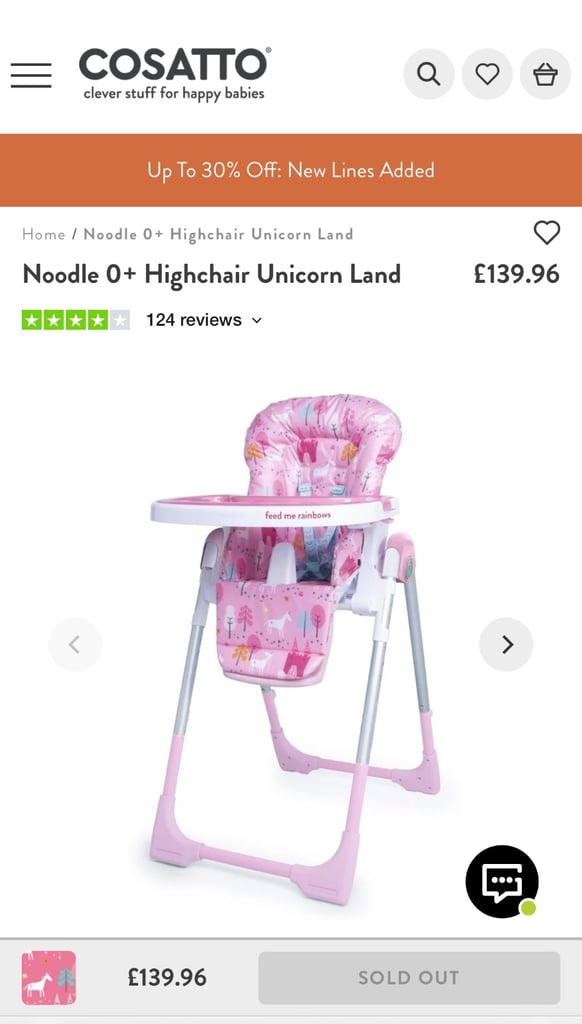Select the Unicorn Land pattern swatch
582x1024 pixels.
pyautogui.click(x=49, y=978)
